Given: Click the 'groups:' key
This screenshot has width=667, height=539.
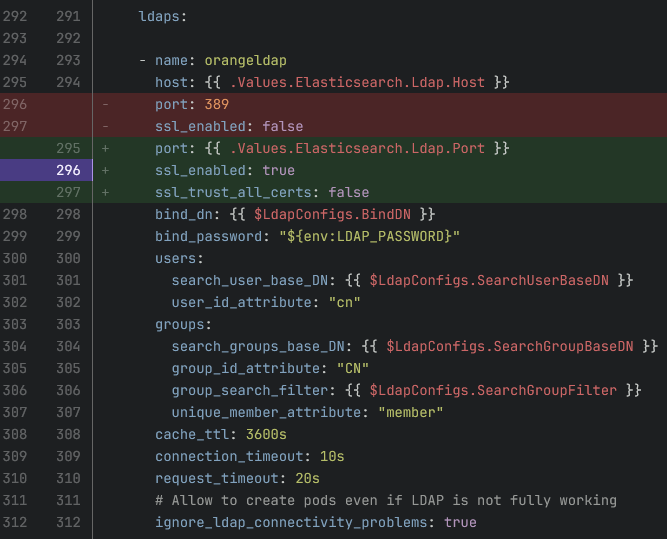Looking at the screenshot, I should click(183, 325).
